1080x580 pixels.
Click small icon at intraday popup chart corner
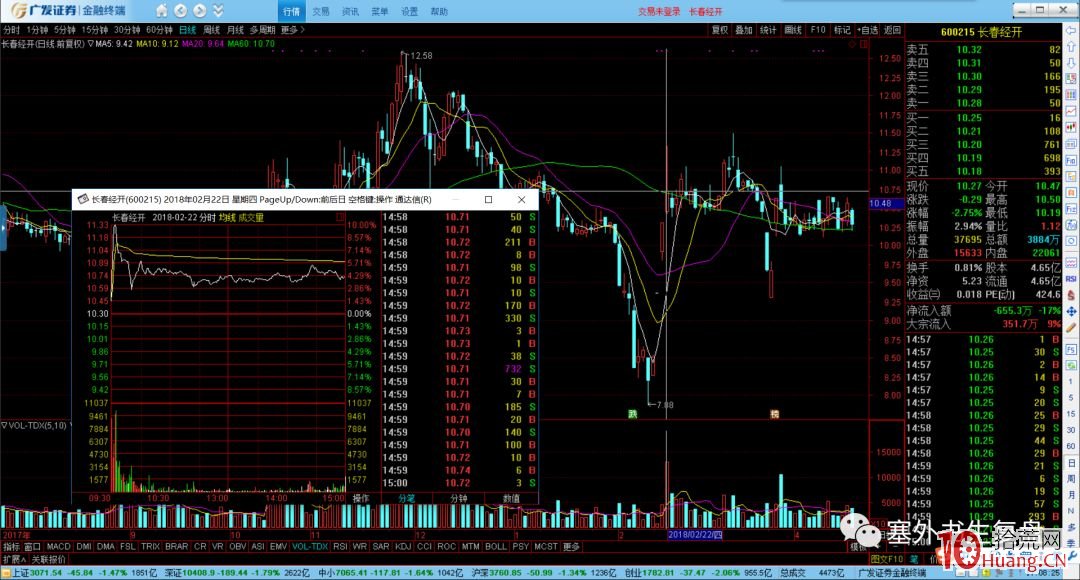coord(340,217)
